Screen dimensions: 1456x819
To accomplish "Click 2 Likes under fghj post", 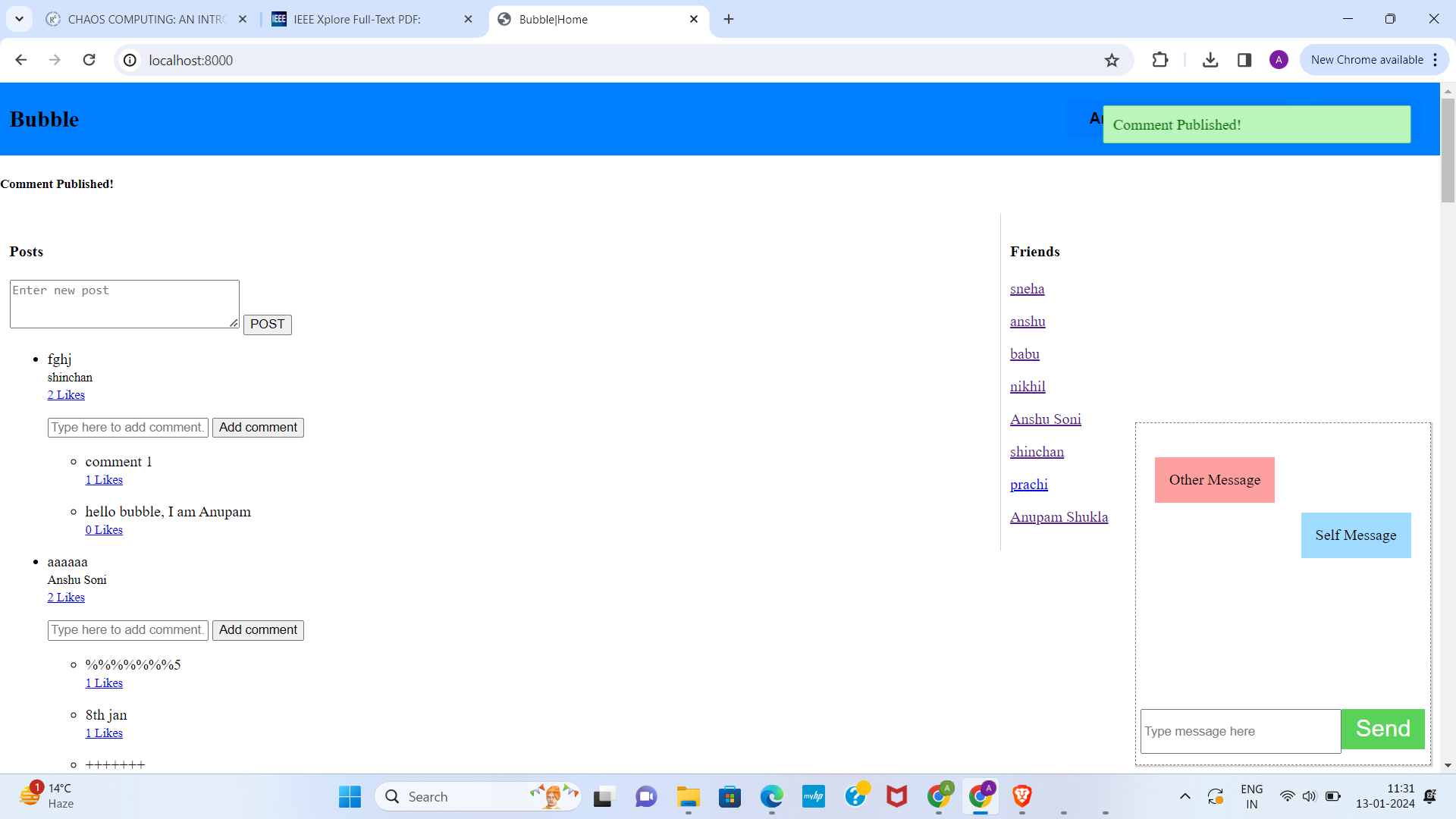I will [x=66, y=395].
